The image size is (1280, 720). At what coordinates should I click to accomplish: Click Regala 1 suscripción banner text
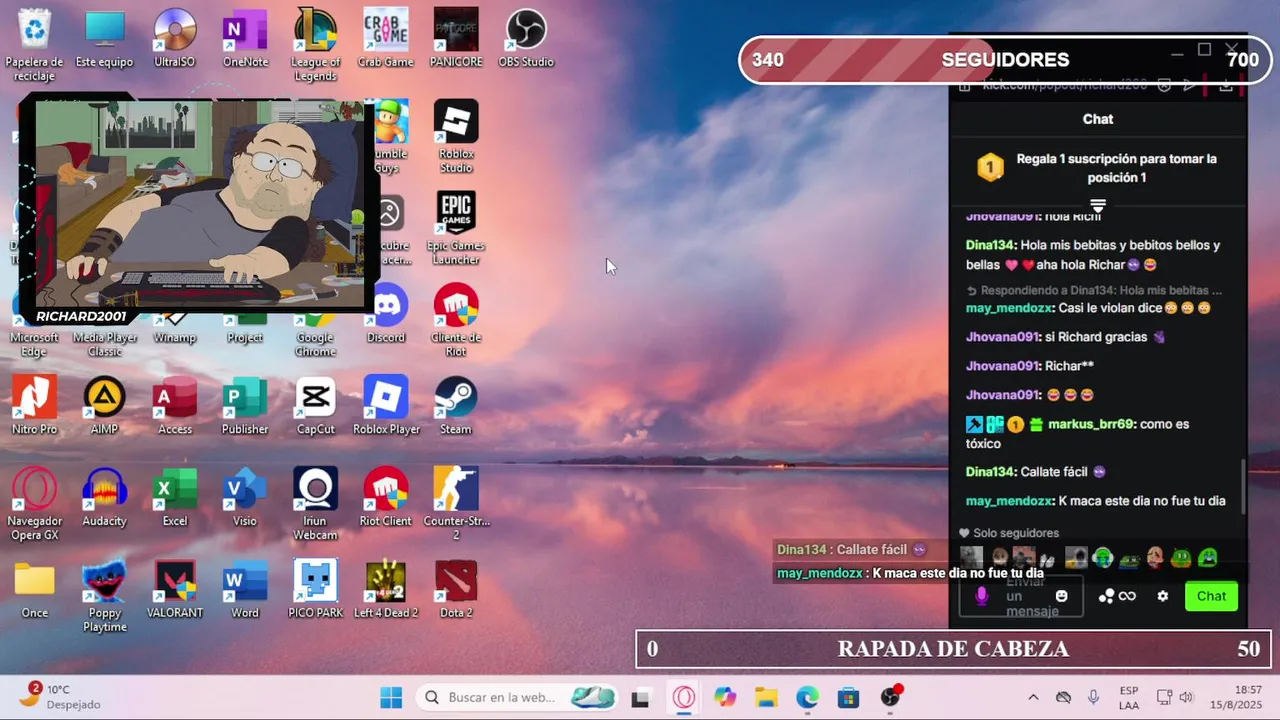pyautogui.click(x=1117, y=168)
